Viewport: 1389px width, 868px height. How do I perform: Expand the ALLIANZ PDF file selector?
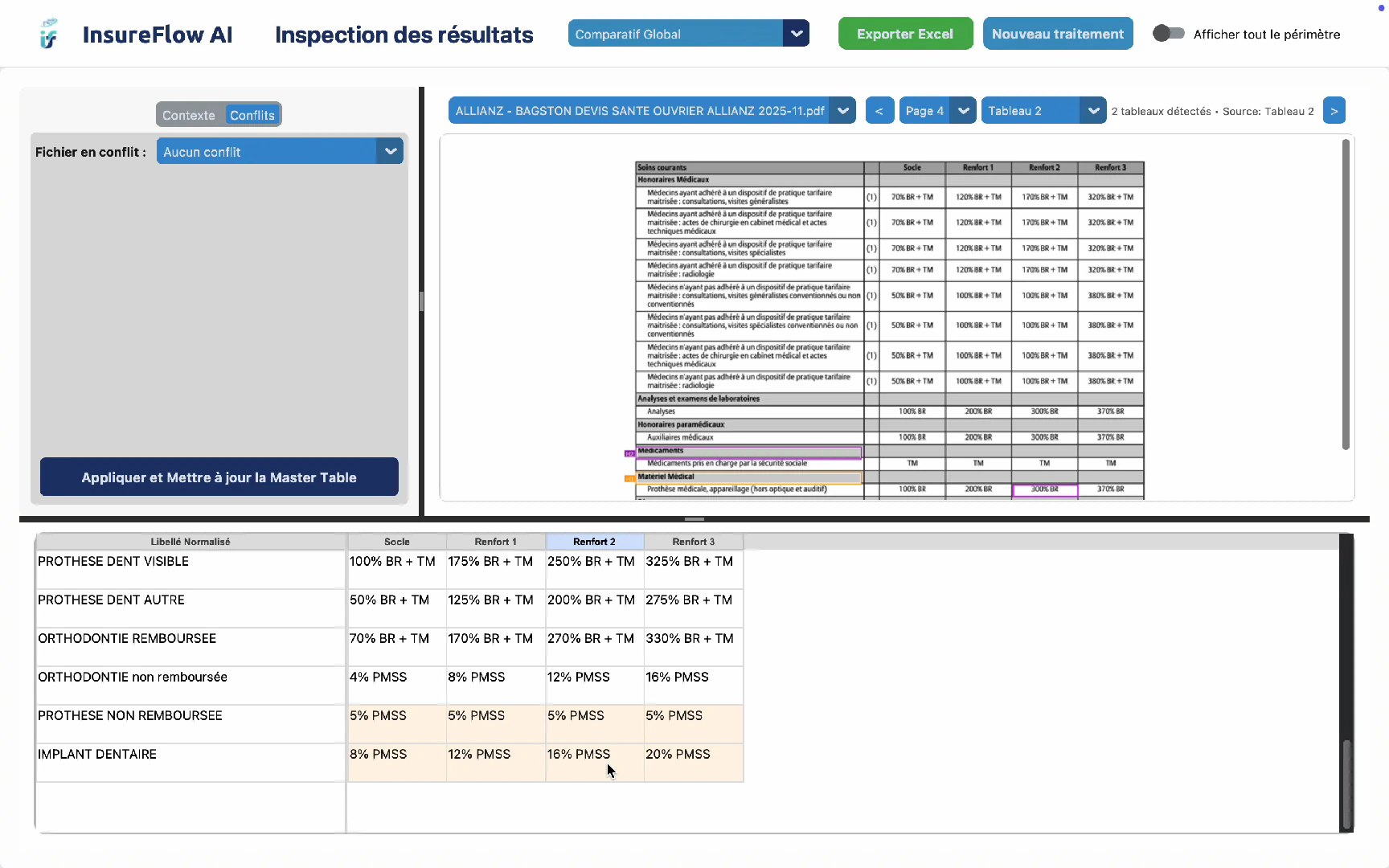point(652,111)
